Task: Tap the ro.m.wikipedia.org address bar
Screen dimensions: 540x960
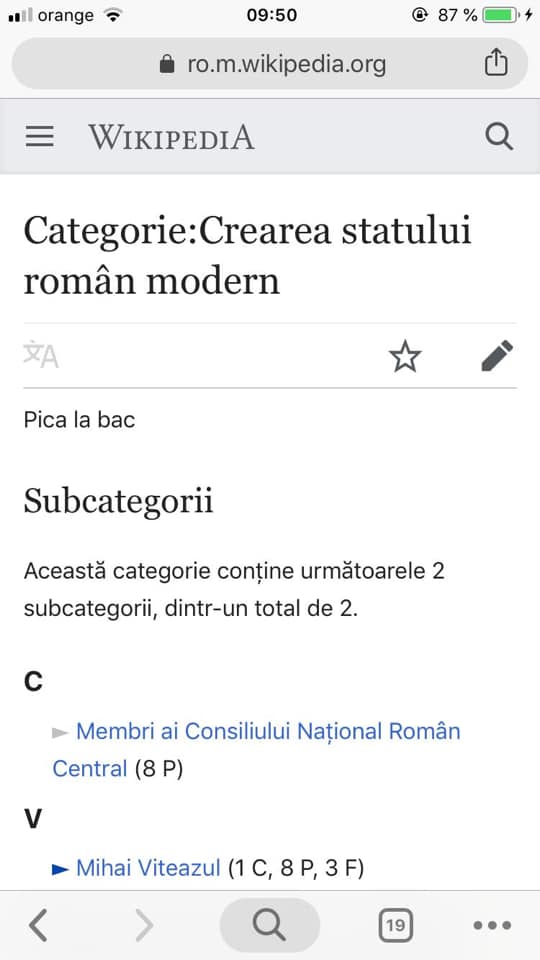Action: [x=269, y=64]
